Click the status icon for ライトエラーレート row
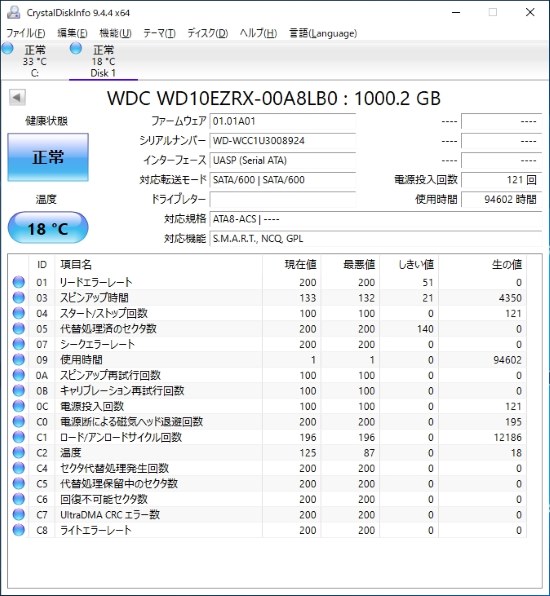 click(19, 530)
